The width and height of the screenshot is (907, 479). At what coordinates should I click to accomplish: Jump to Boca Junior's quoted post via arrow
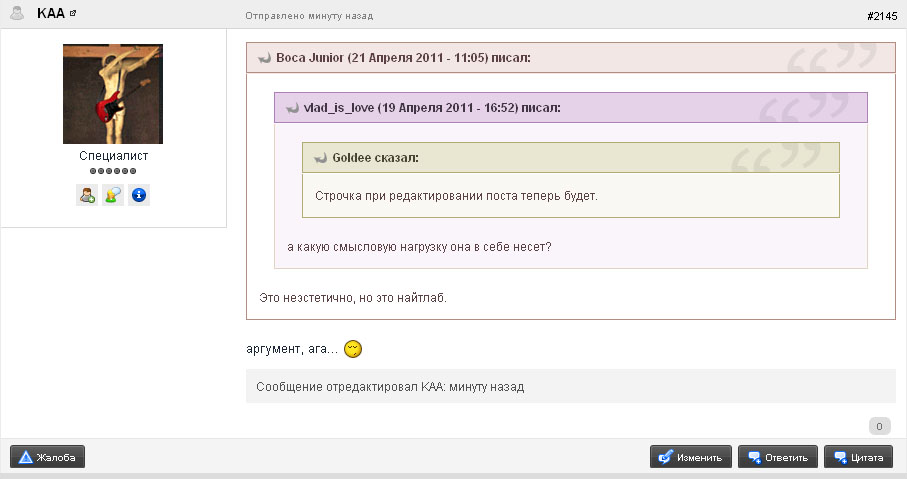pyautogui.click(x=264, y=58)
